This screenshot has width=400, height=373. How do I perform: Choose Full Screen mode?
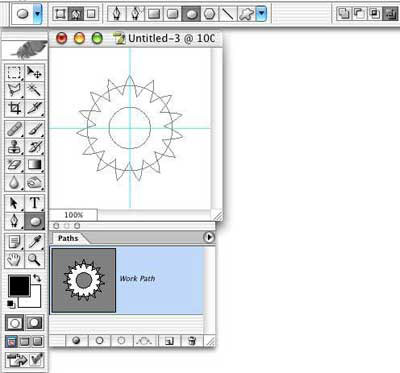click(x=37, y=341)
